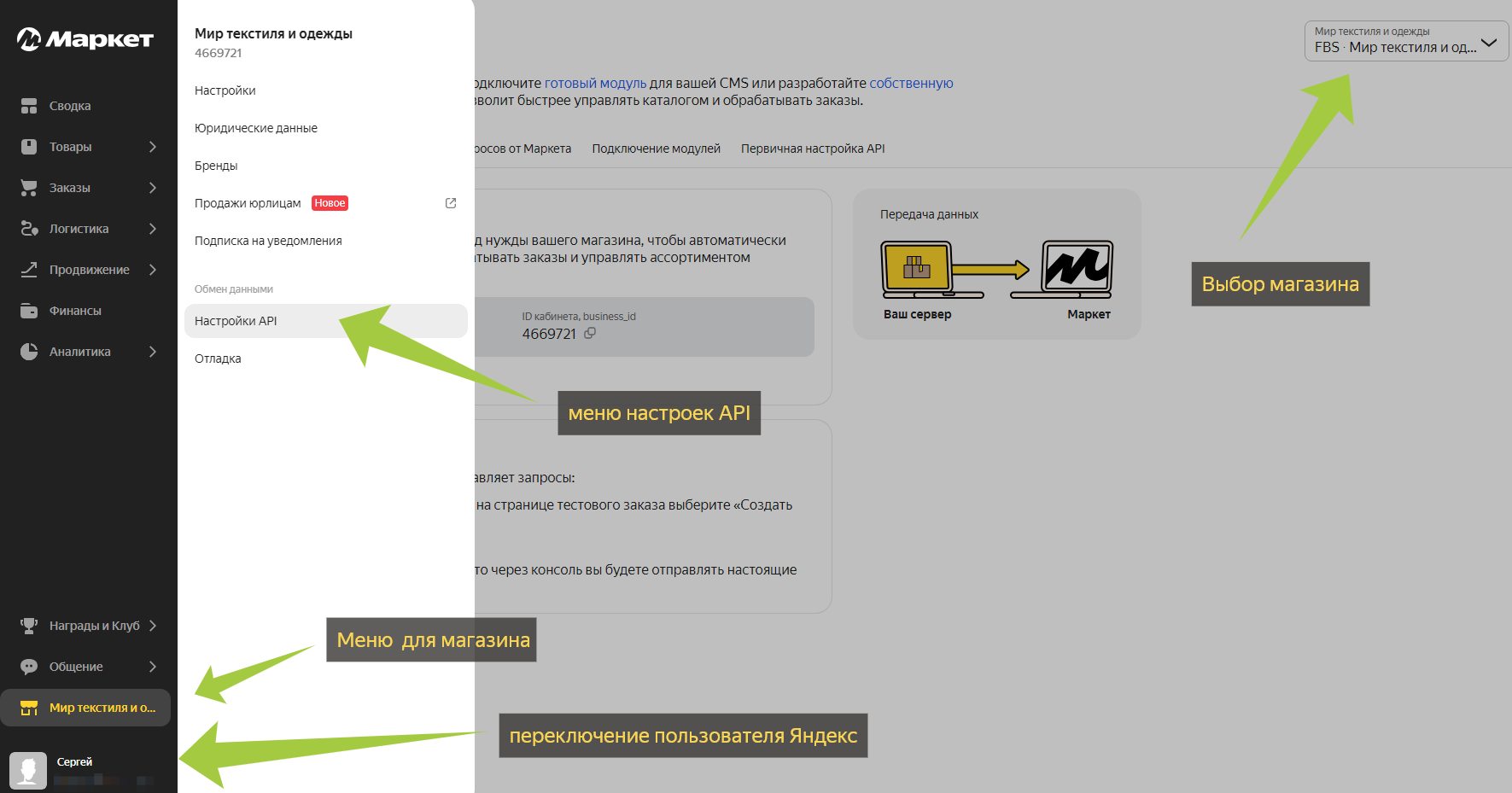Expand the Логистика submenu chevron

tap(153, 229)
